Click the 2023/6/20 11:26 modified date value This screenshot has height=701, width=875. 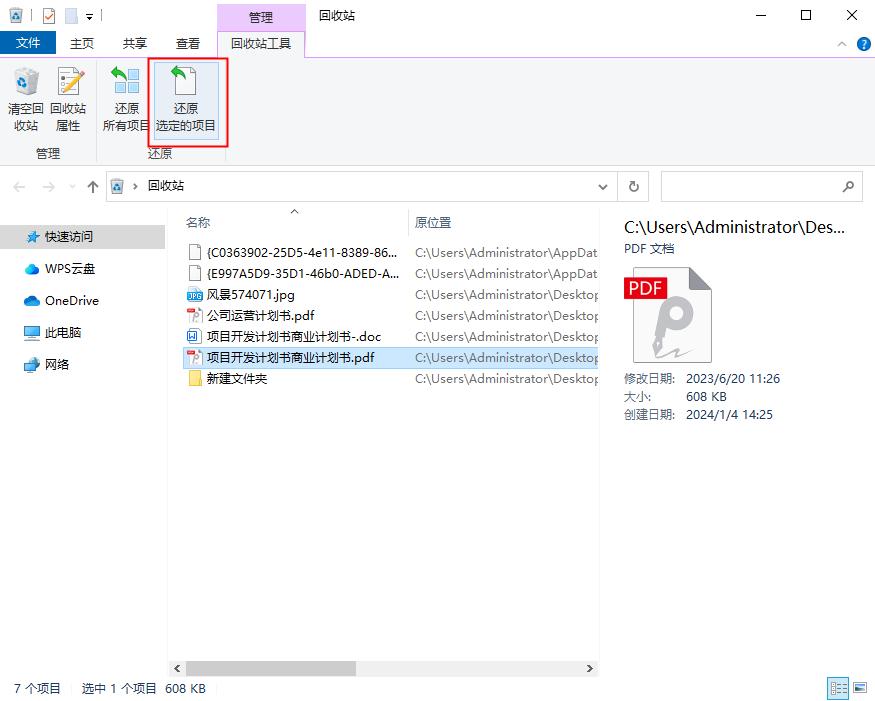coord(733,378)
